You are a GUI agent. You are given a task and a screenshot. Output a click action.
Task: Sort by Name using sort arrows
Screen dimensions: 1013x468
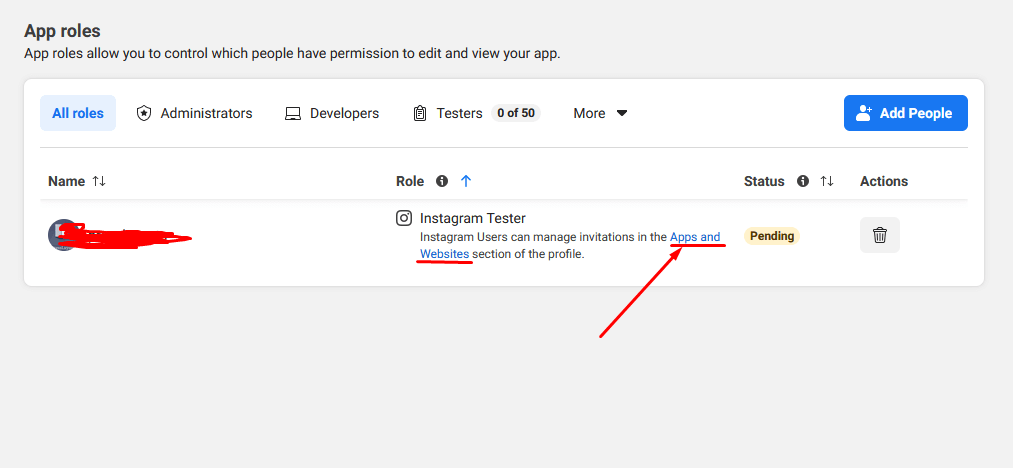[98, 181]
